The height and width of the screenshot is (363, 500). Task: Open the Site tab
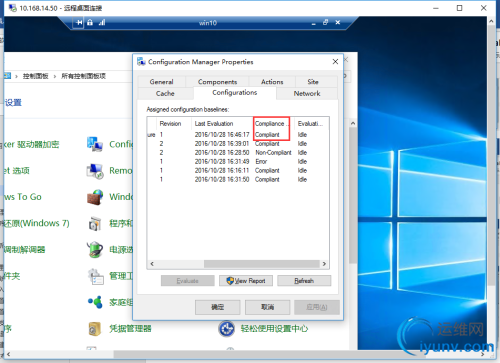coord(313,82)
